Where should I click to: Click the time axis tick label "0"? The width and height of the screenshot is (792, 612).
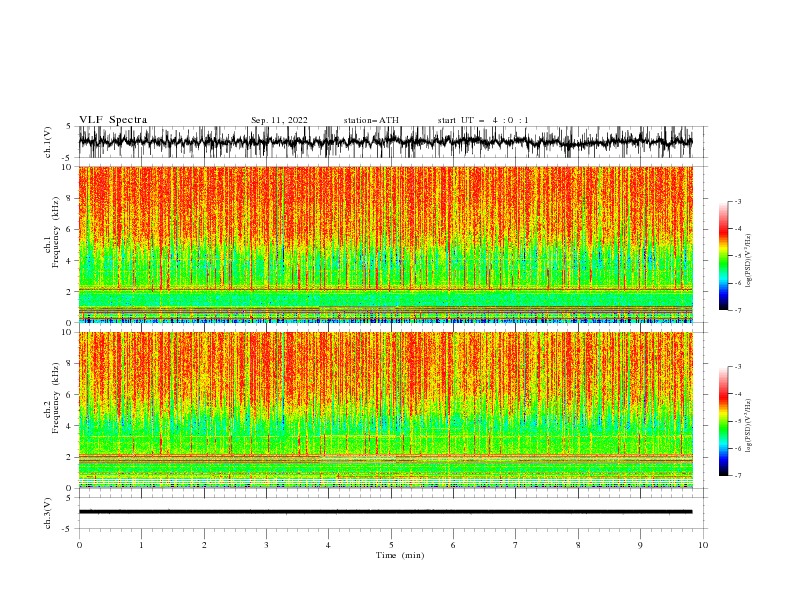(79, 545)
